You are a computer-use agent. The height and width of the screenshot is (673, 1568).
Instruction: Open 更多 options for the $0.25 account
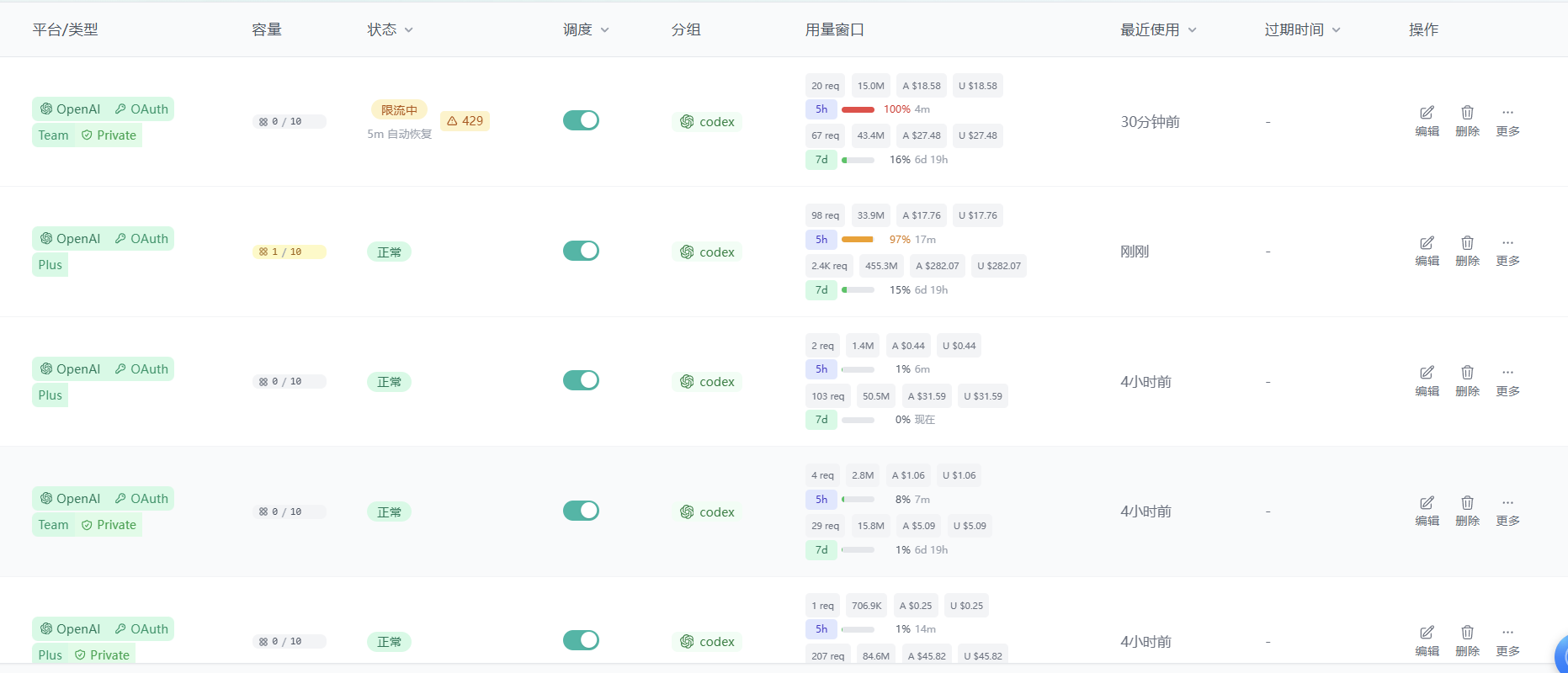pos(1507,641)
